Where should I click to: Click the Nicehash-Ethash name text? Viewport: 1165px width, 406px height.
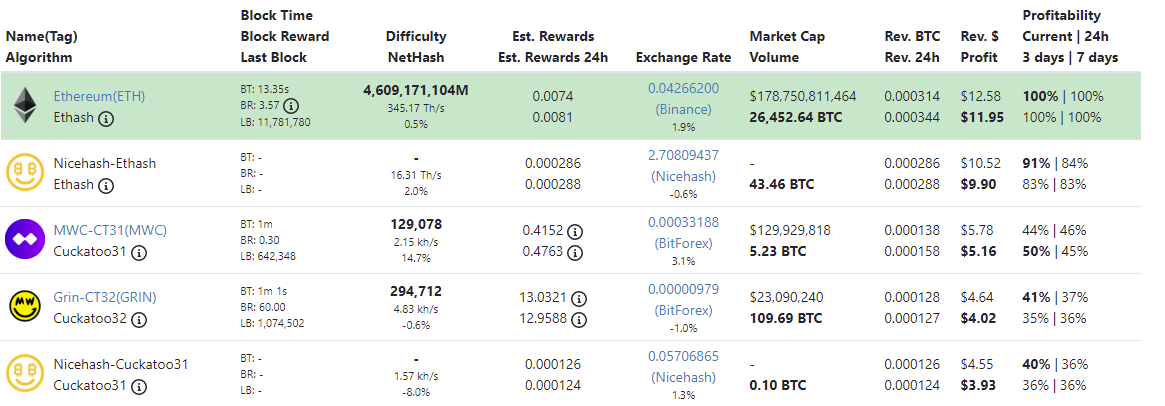[105, 163]
